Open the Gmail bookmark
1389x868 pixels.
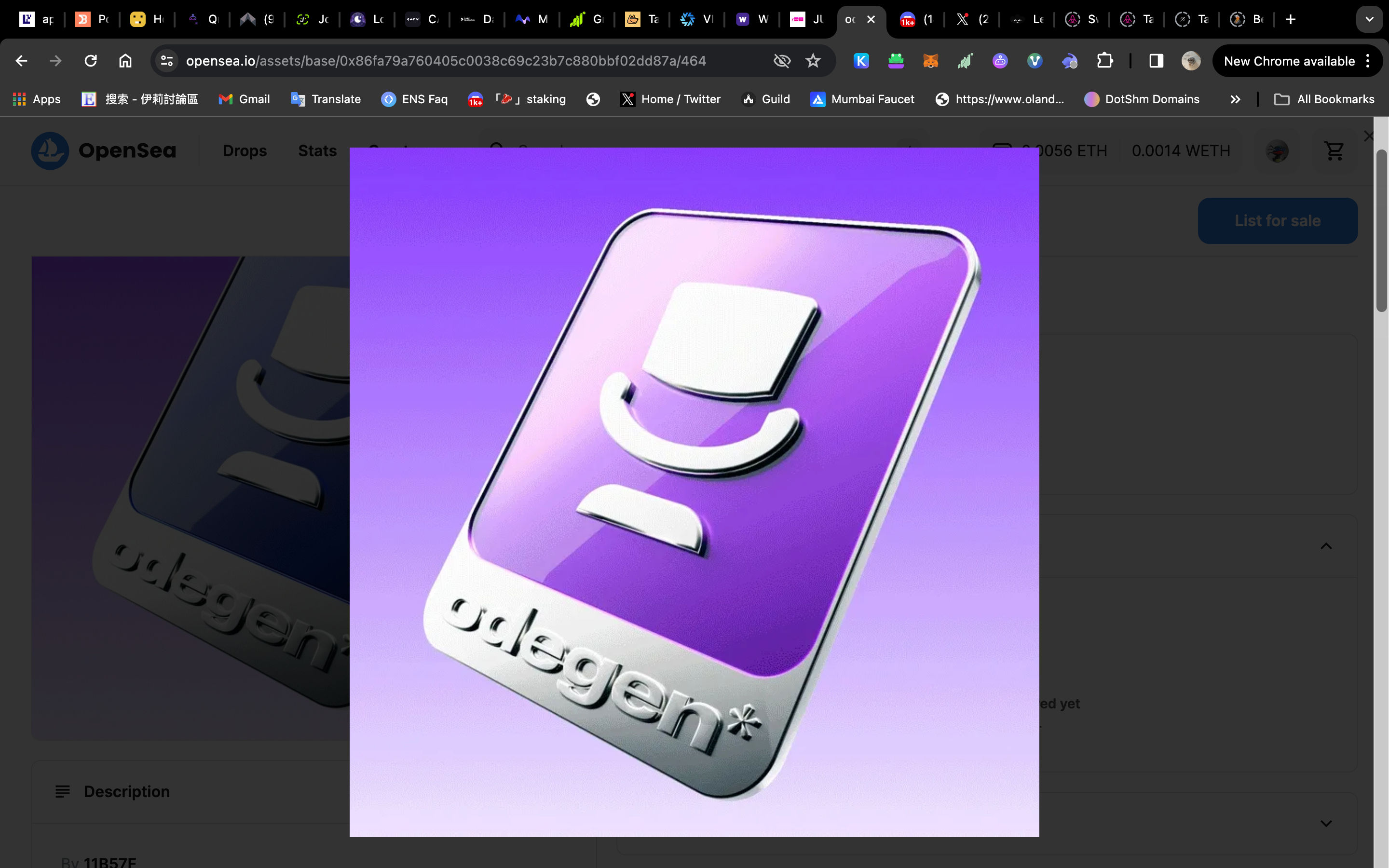point(245,99)
